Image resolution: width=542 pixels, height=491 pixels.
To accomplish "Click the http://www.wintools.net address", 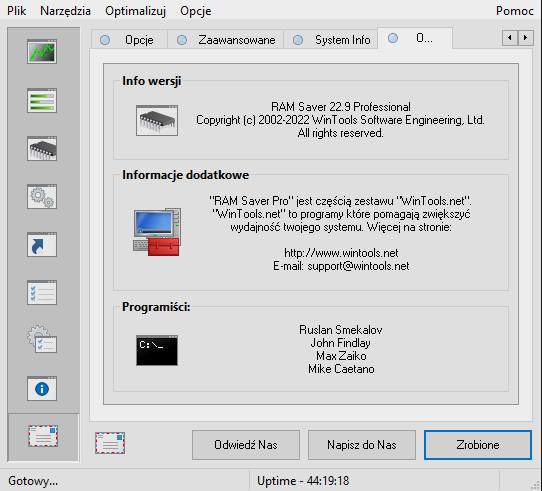I will pos(341,253).
